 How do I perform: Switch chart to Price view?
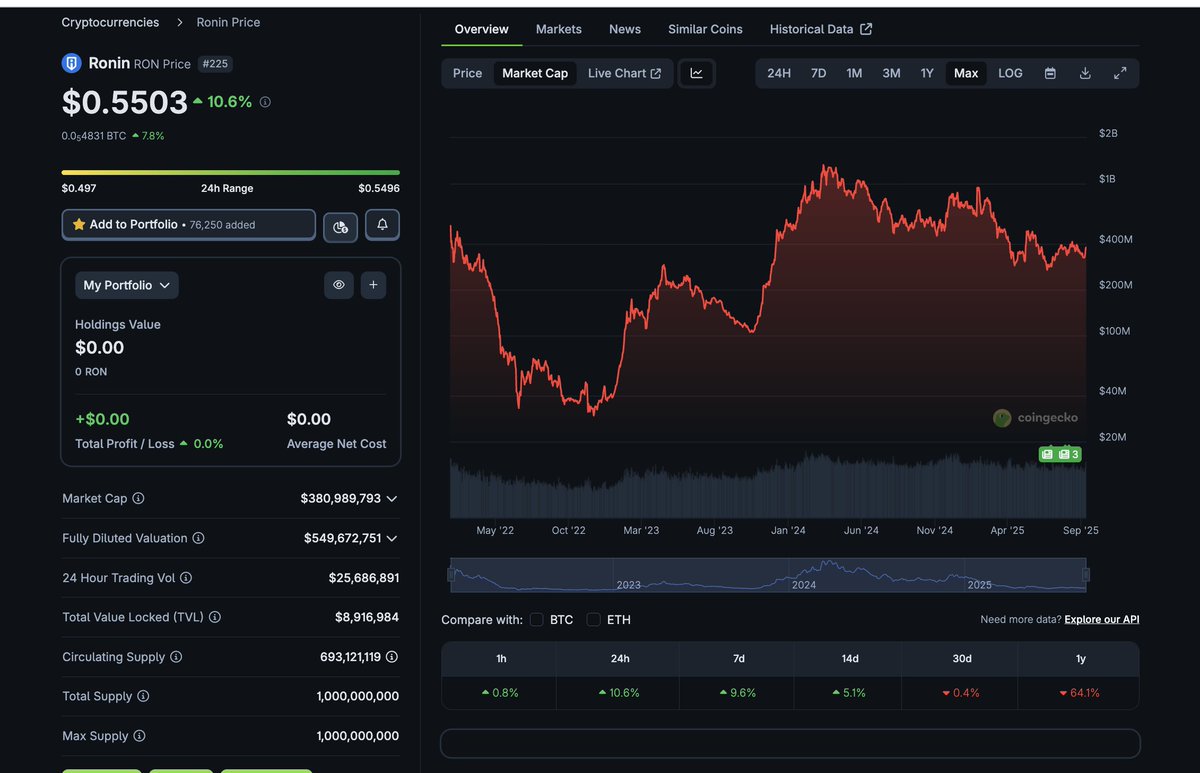[467, 73]
